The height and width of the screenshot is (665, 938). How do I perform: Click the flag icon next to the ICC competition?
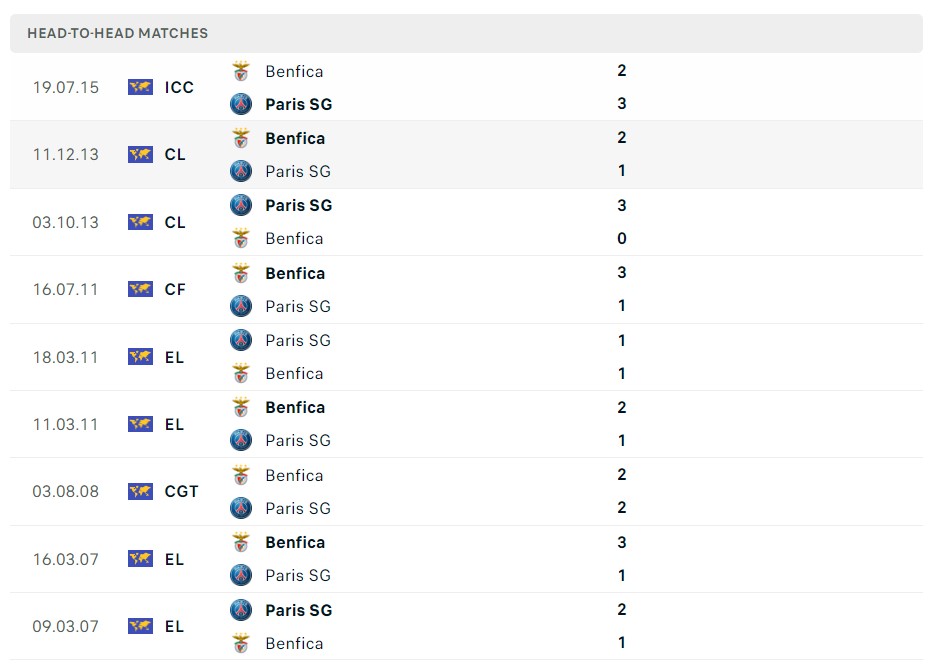click(x=140, y=87)
